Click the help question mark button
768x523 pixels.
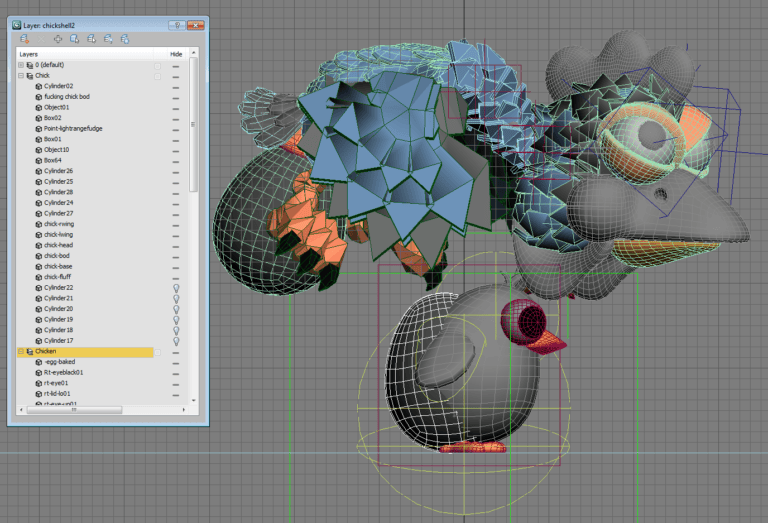[177, 25]
